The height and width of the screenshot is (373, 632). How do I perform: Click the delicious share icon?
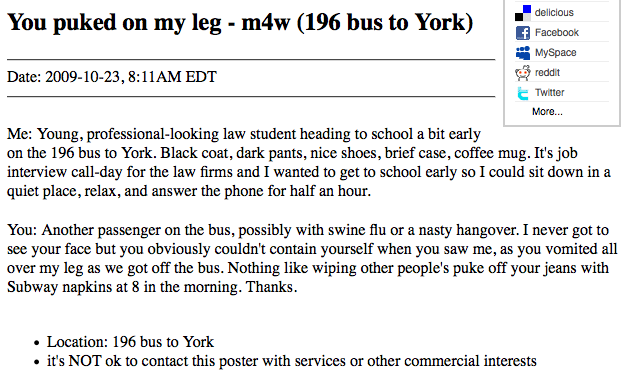[523, 13]
